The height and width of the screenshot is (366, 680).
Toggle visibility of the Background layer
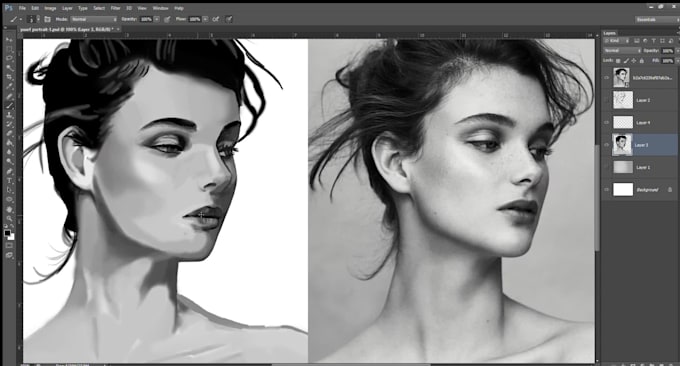(606, 190)
